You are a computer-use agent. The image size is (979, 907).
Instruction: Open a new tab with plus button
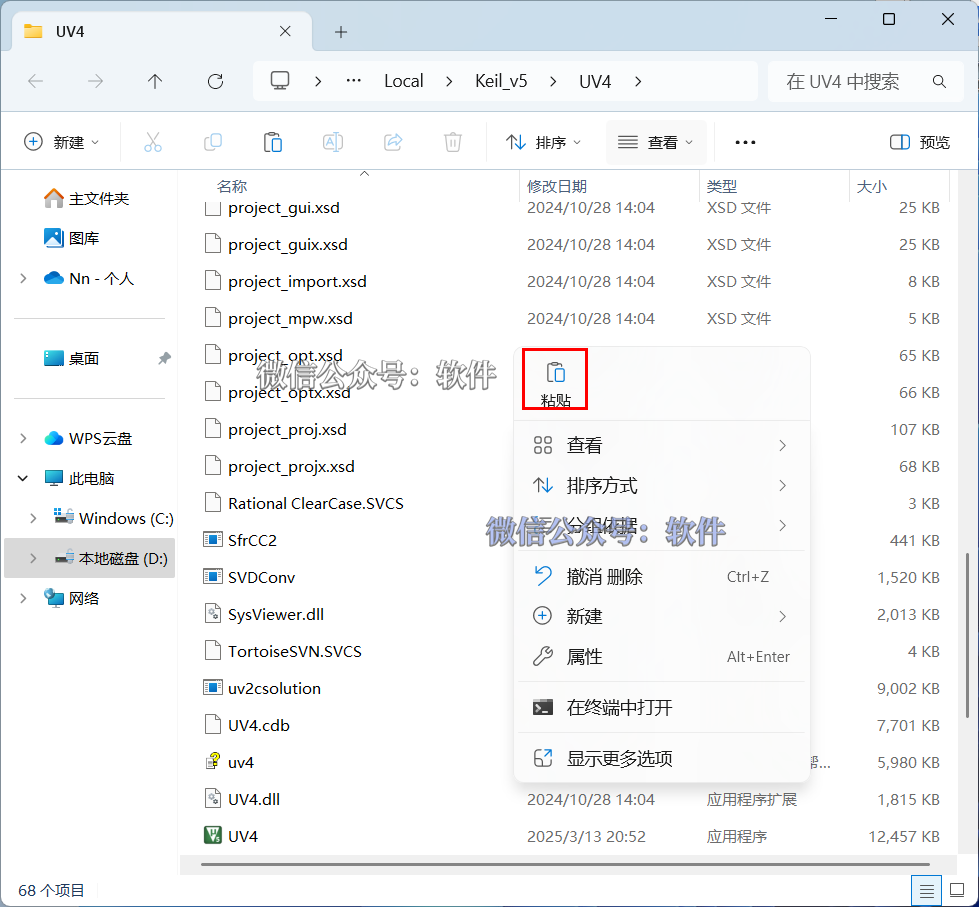tap(341, 32)
